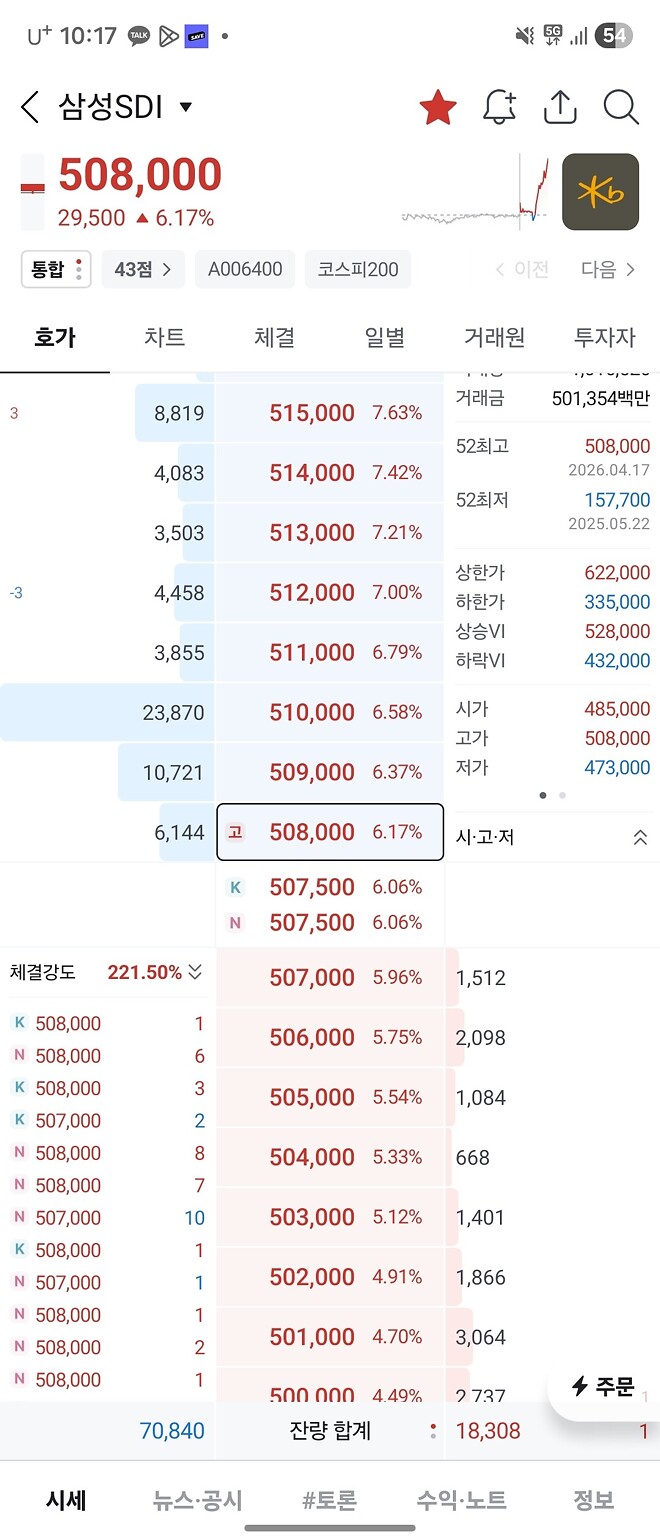Open price alert settings with bell icon
660x1540 pixels.
pos(499,106)
